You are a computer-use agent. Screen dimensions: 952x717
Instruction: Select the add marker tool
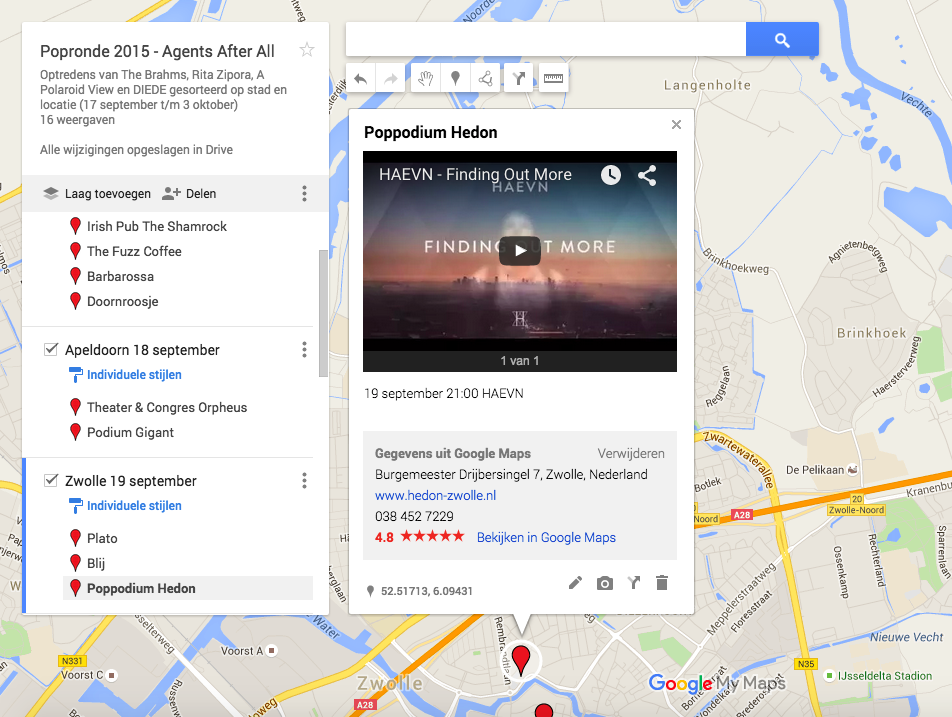tap(455, 78)
